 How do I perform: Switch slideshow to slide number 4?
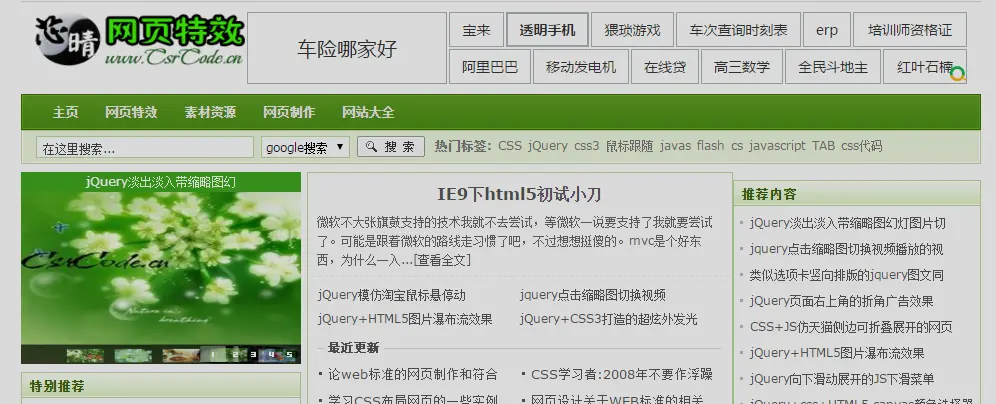click(x=272, y=354)
